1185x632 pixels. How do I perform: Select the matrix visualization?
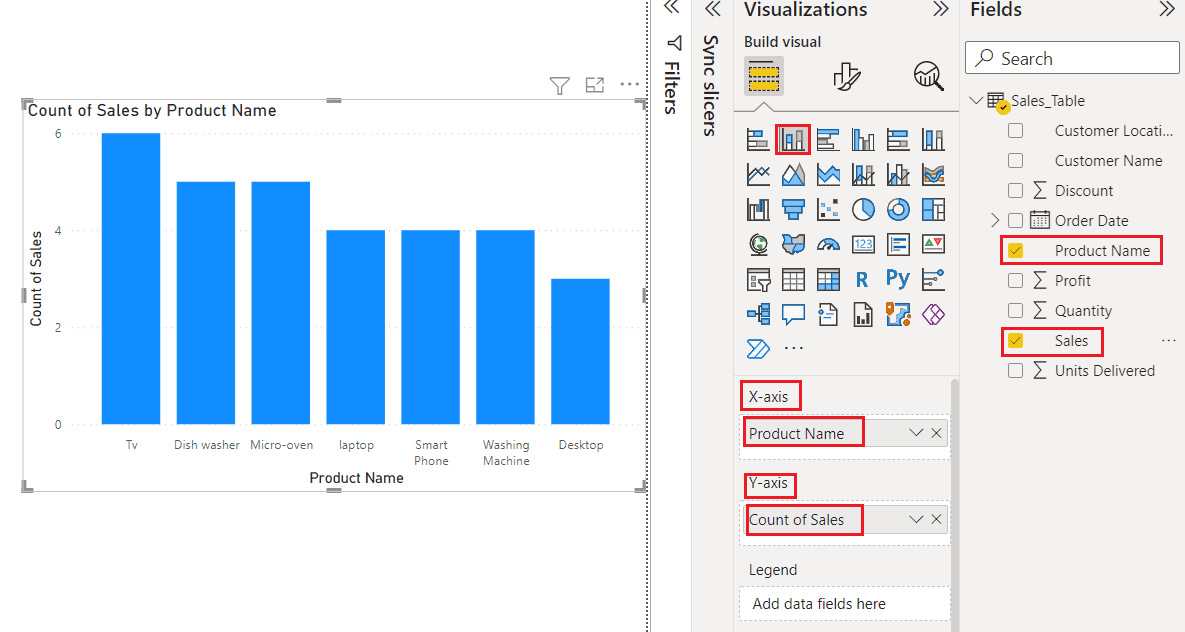pyautogui.click(x=828, y=279)
